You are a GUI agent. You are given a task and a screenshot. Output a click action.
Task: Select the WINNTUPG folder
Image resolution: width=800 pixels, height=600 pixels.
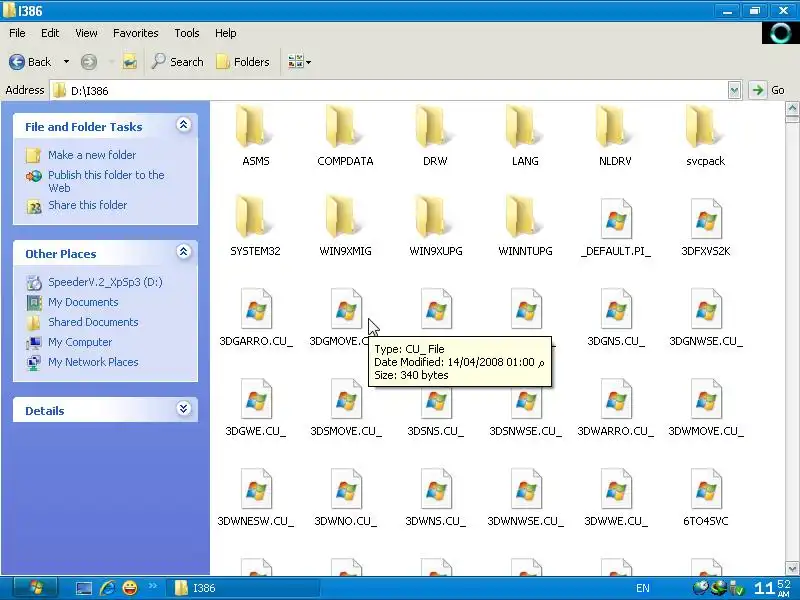coord(525,226)
